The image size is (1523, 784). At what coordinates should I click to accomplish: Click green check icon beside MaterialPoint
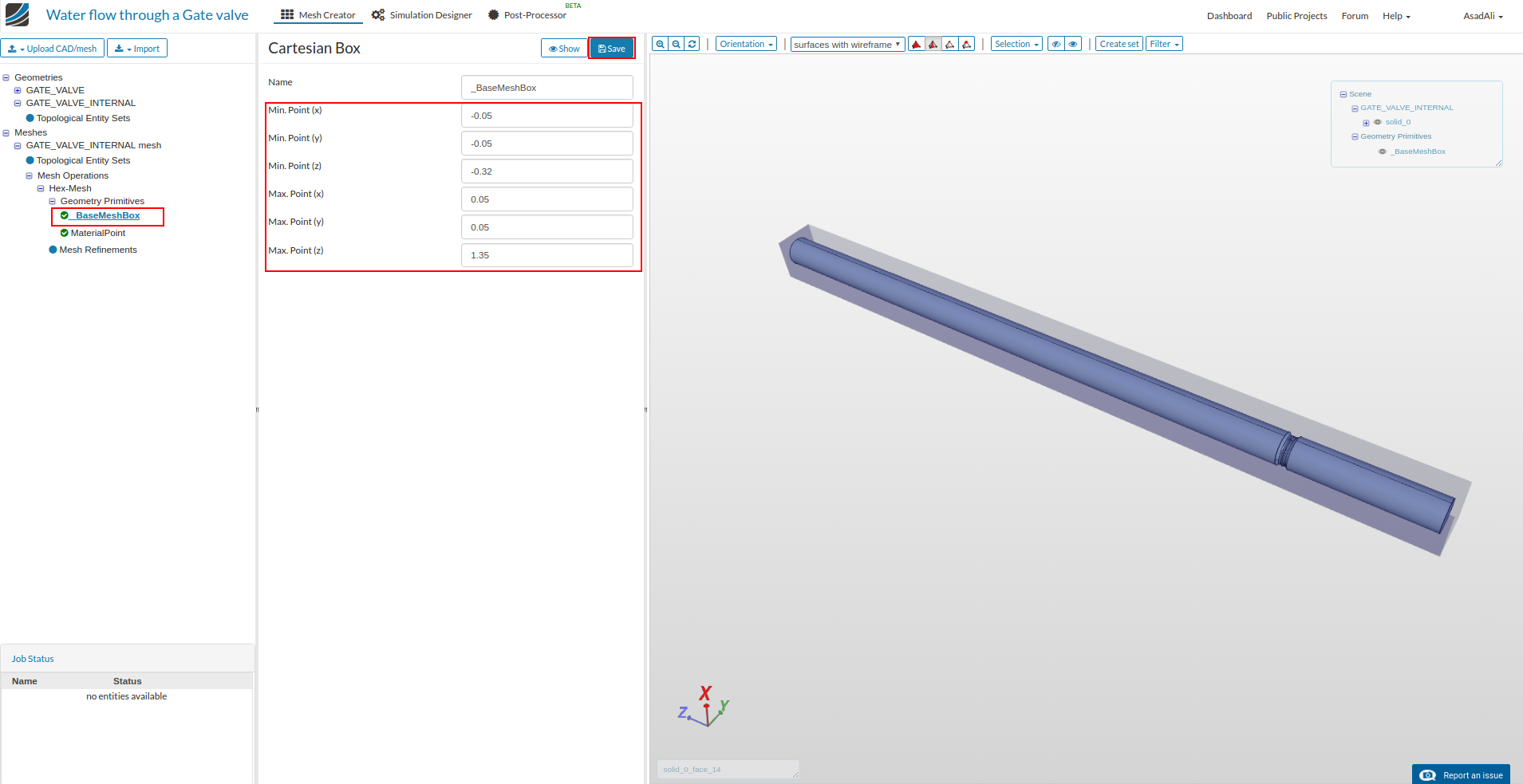tap(65, 233)
